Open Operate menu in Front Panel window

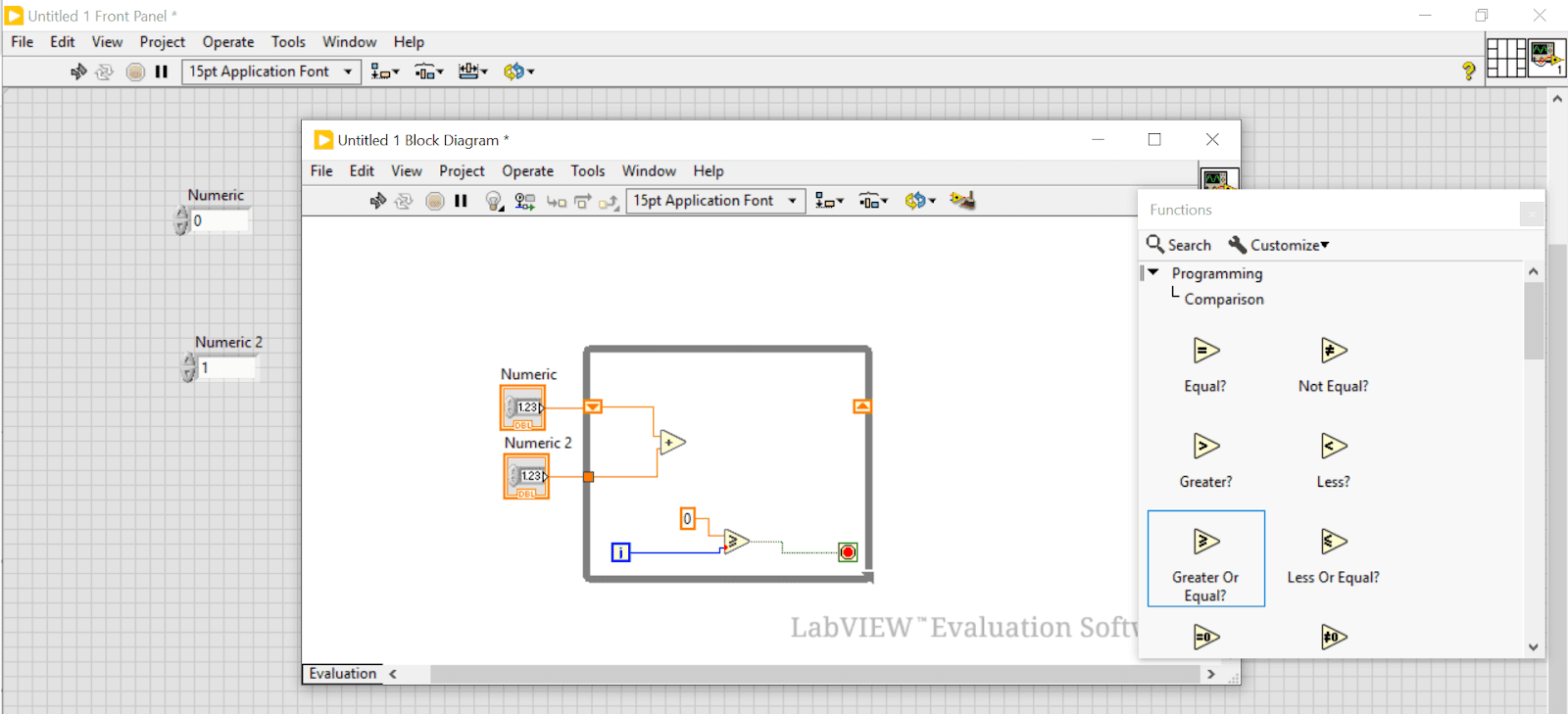tap(227, 42)
